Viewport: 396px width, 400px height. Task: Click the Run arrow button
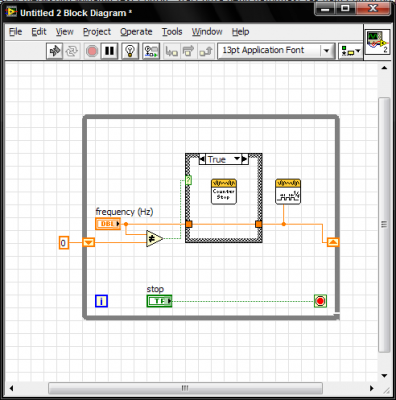[x=55, y=51]
